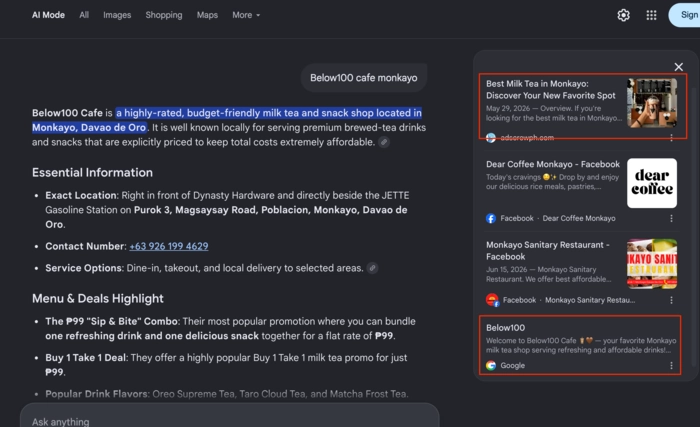Click the dear coffee logo thumbnail
Screen dimensions: 700x427
click(652, 183)
